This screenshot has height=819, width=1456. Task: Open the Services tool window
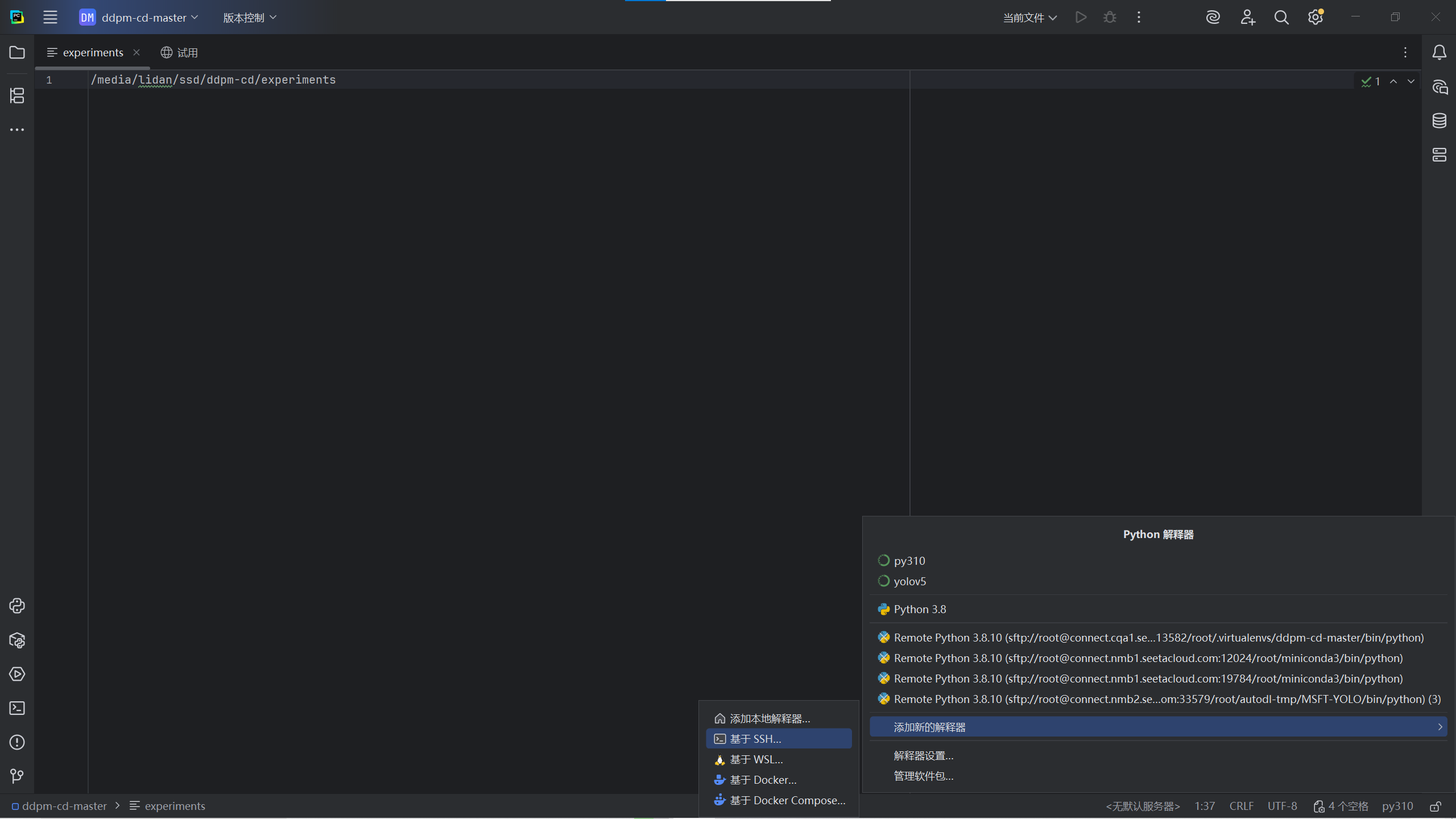point(17,674)
